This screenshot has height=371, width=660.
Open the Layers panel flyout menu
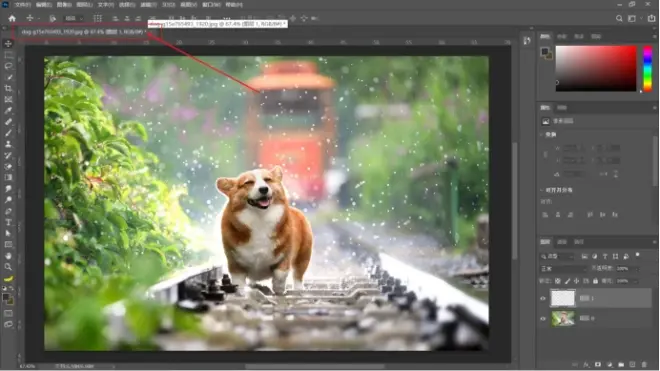(x=655, y=242)
